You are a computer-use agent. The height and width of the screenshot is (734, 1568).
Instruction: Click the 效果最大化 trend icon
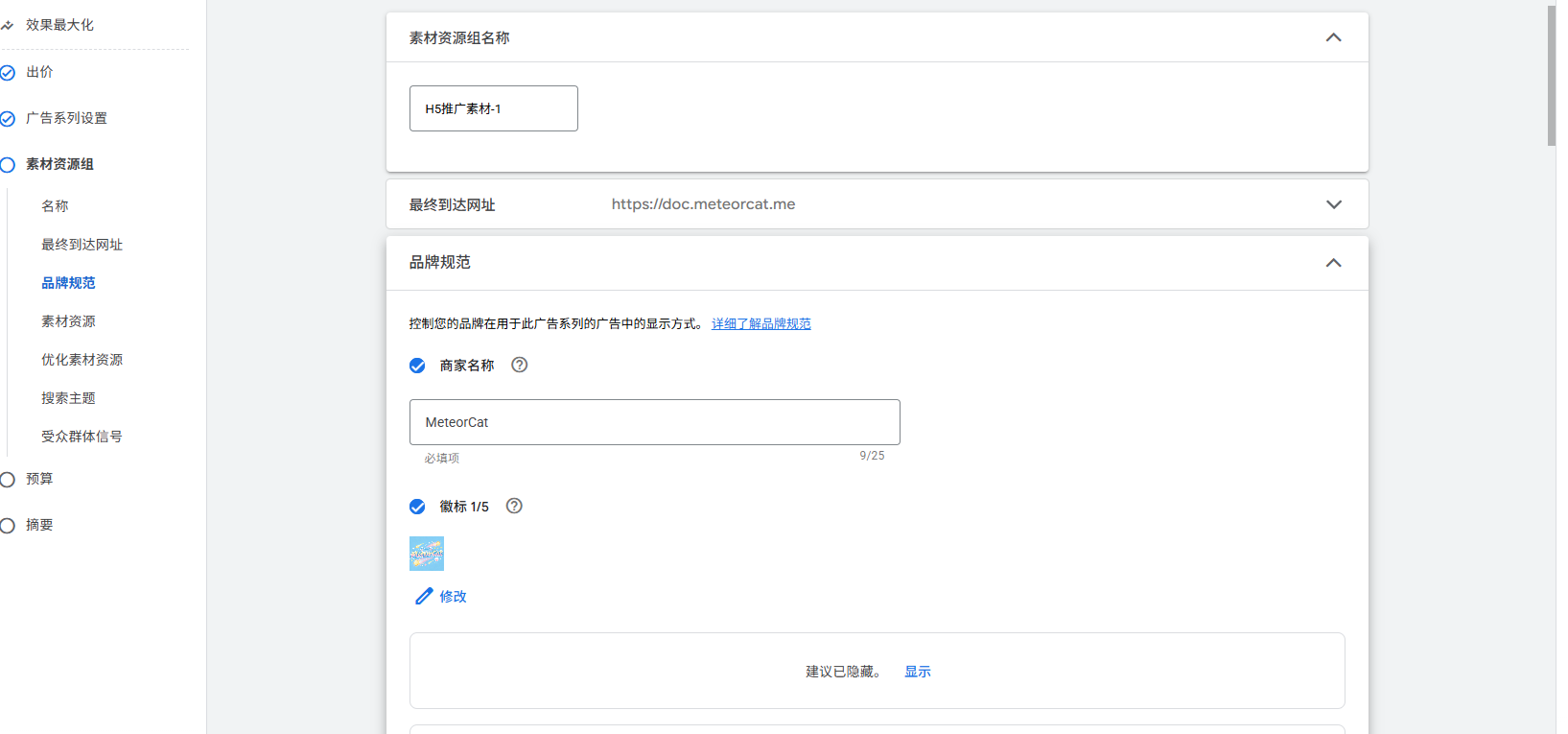[x=7, y=25]
